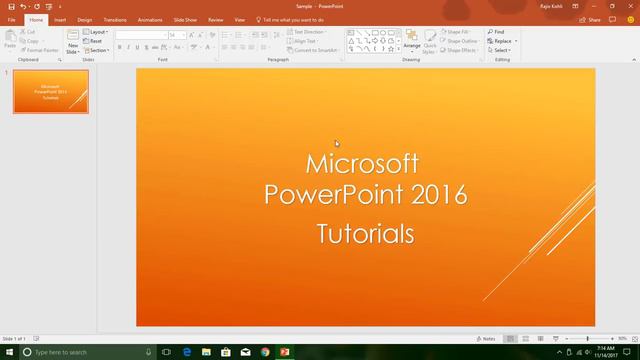Screen dimensions: 640x360
Task: Switch to the Review tab
Action: 216,20
